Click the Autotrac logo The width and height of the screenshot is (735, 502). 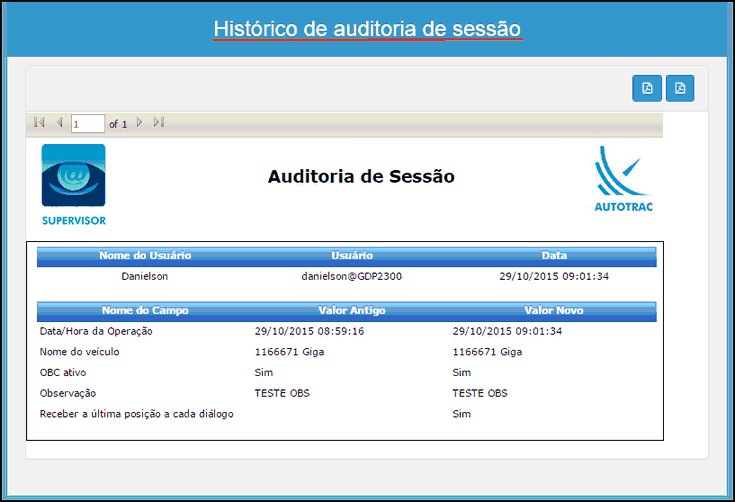click(x=623, y=179)
